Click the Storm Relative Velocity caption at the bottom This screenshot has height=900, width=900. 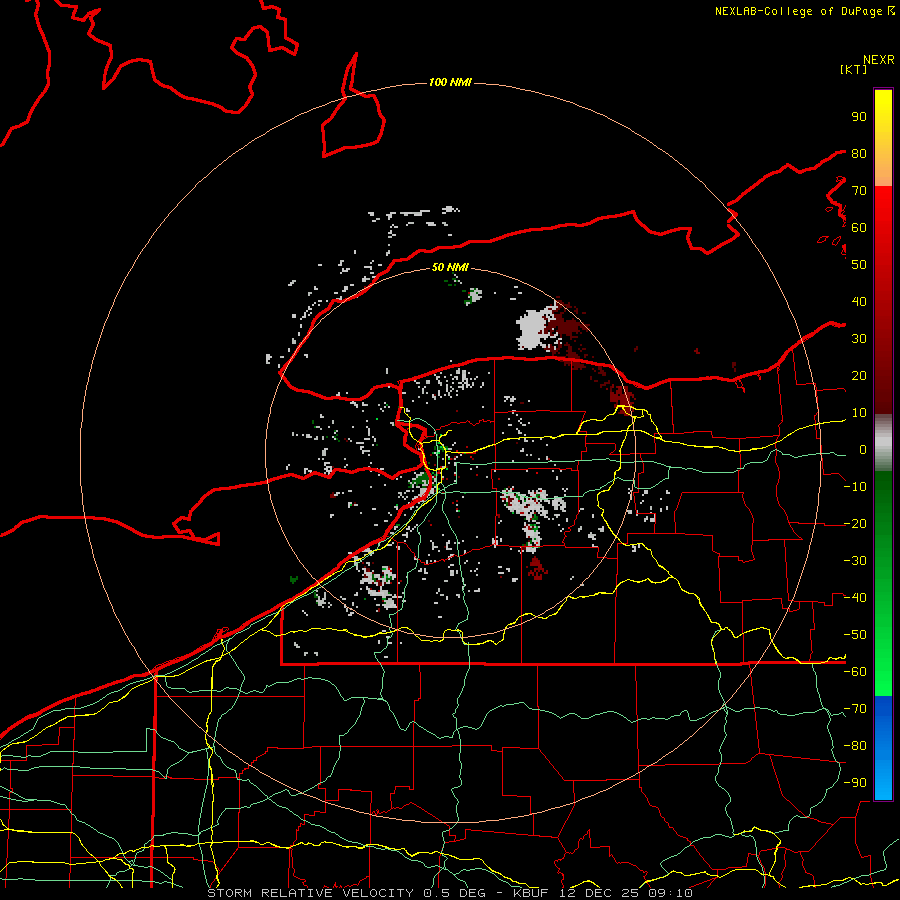tap(450, 893)
